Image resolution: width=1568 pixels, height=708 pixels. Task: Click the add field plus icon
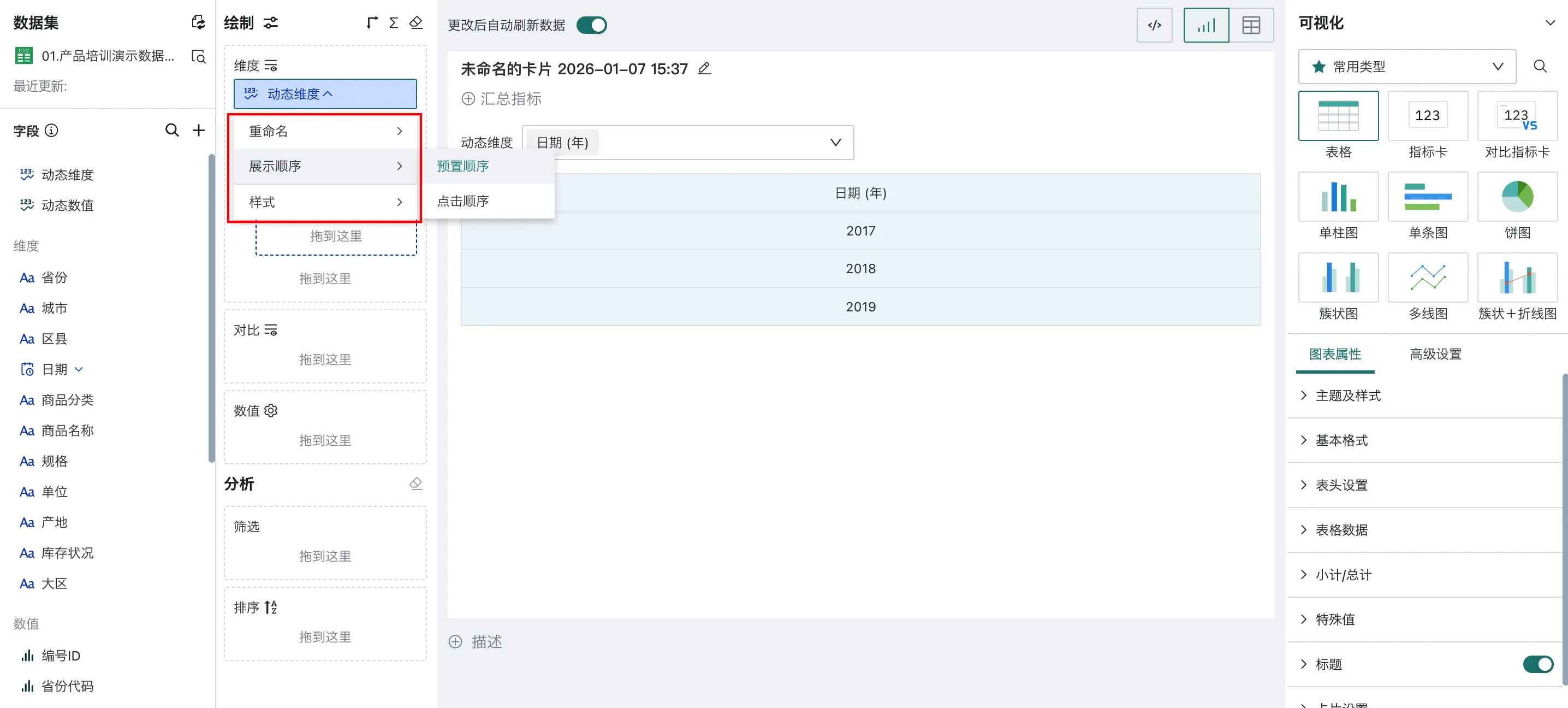tap(198, 130)
